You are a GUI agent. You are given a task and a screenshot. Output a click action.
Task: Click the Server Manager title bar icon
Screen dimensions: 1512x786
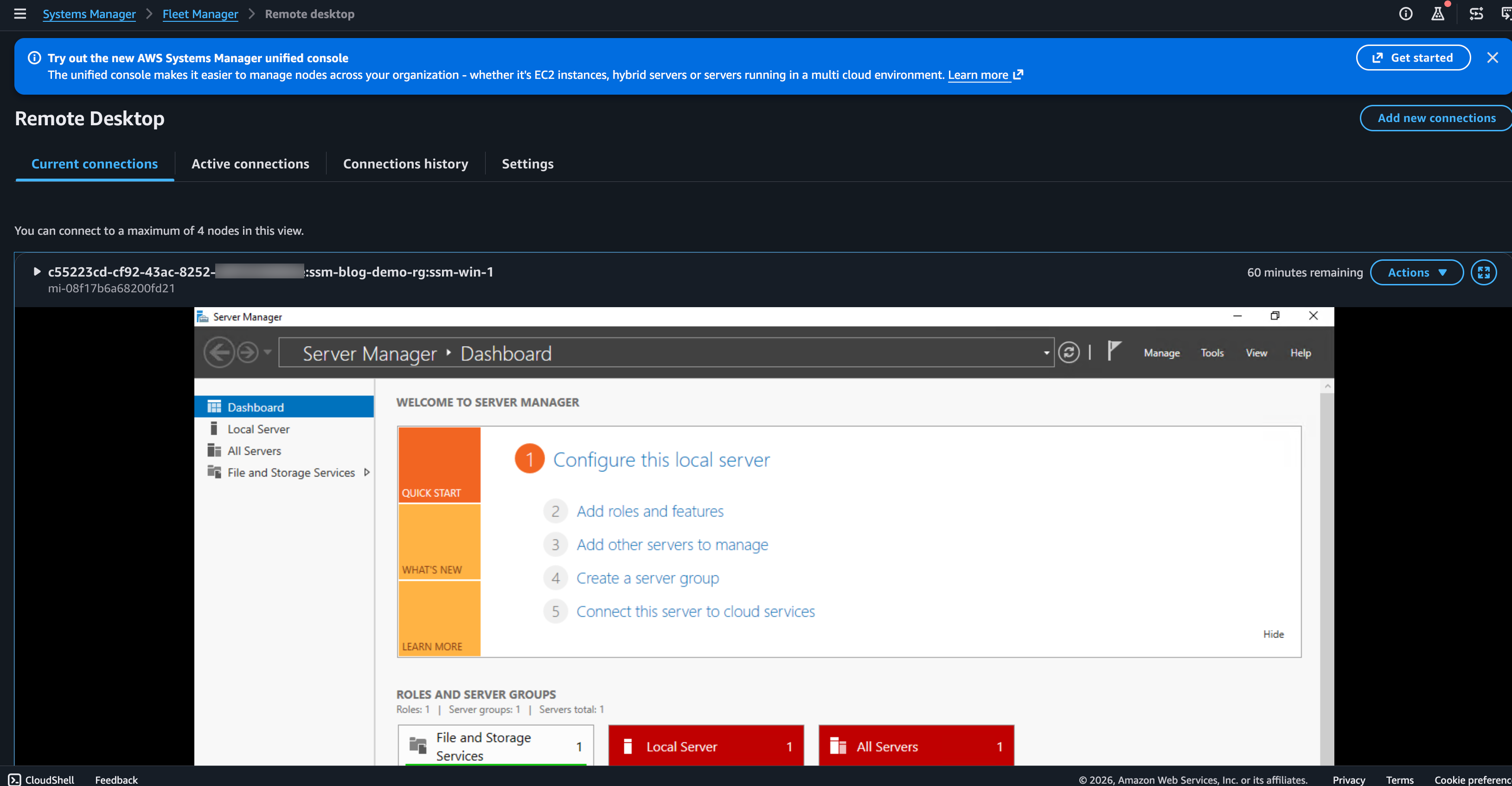coord(203,316)
